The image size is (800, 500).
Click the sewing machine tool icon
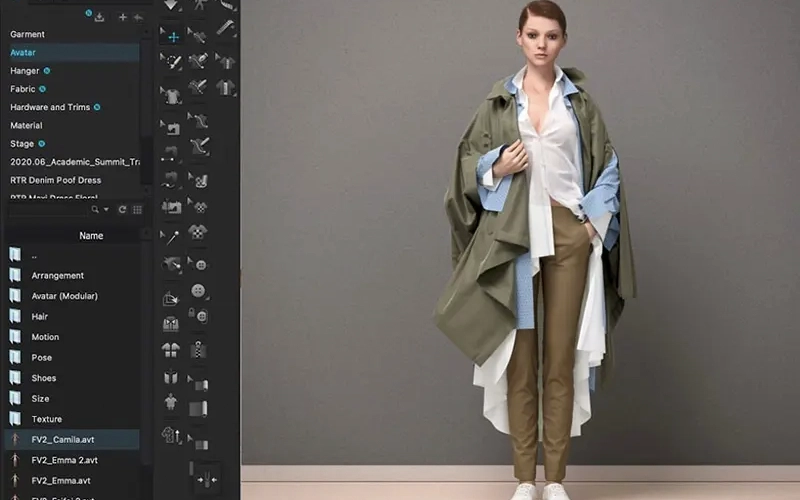point(172,207)
